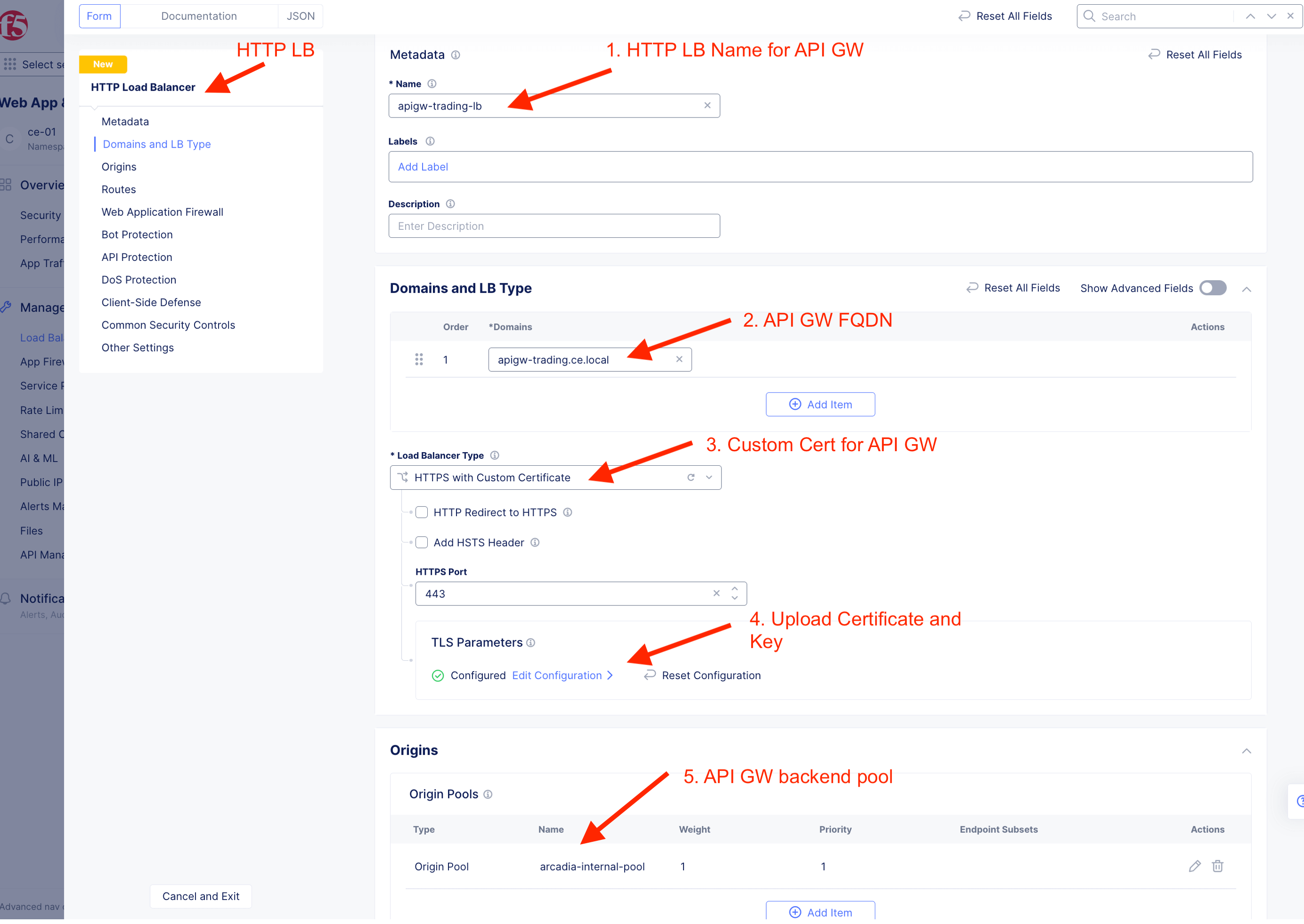Clear the apigw-trading.ce.local domain field
This screenshot has height=924, width=1304.
pos(679,360)
